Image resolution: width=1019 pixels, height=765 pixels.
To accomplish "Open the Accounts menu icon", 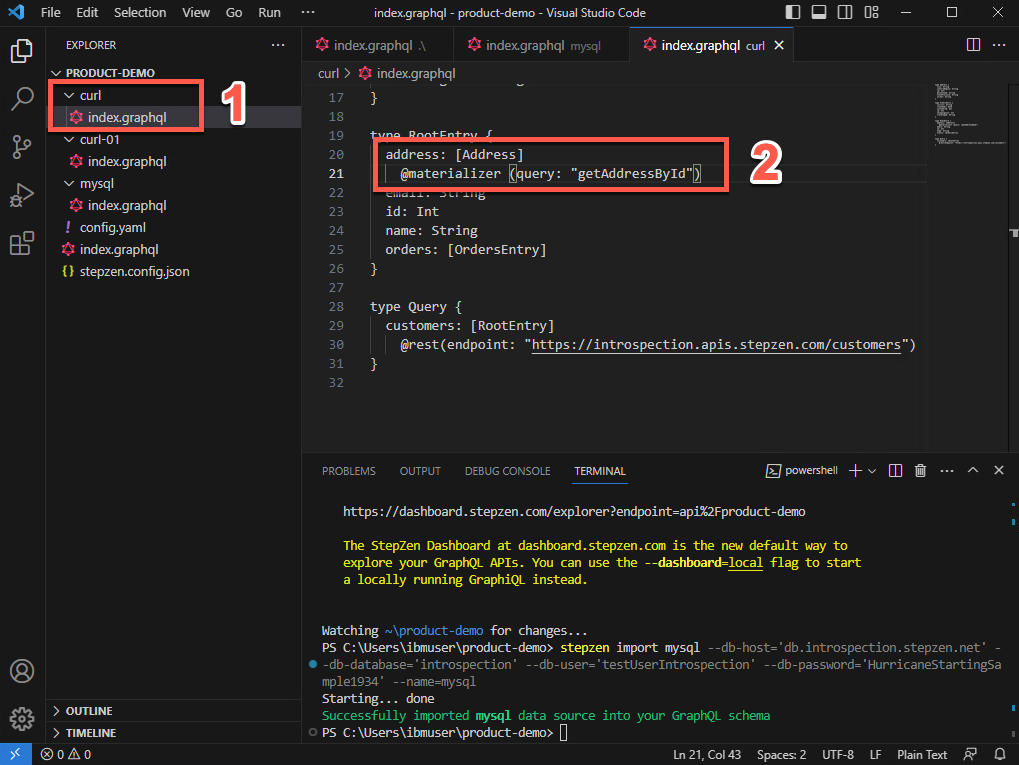I will [22, 671].
